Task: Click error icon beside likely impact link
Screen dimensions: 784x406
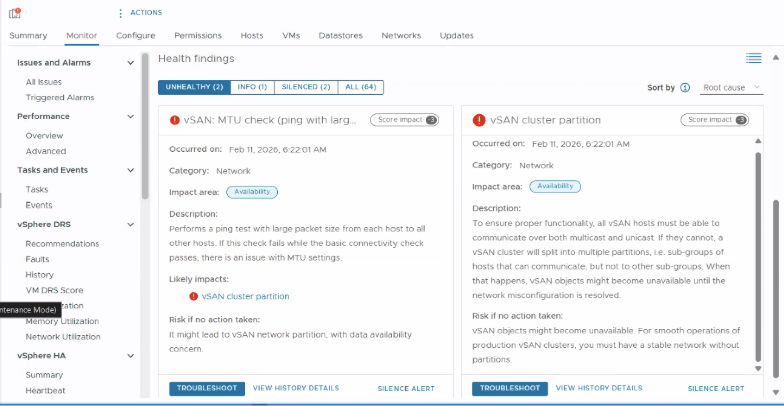Action: pos(194,296)
